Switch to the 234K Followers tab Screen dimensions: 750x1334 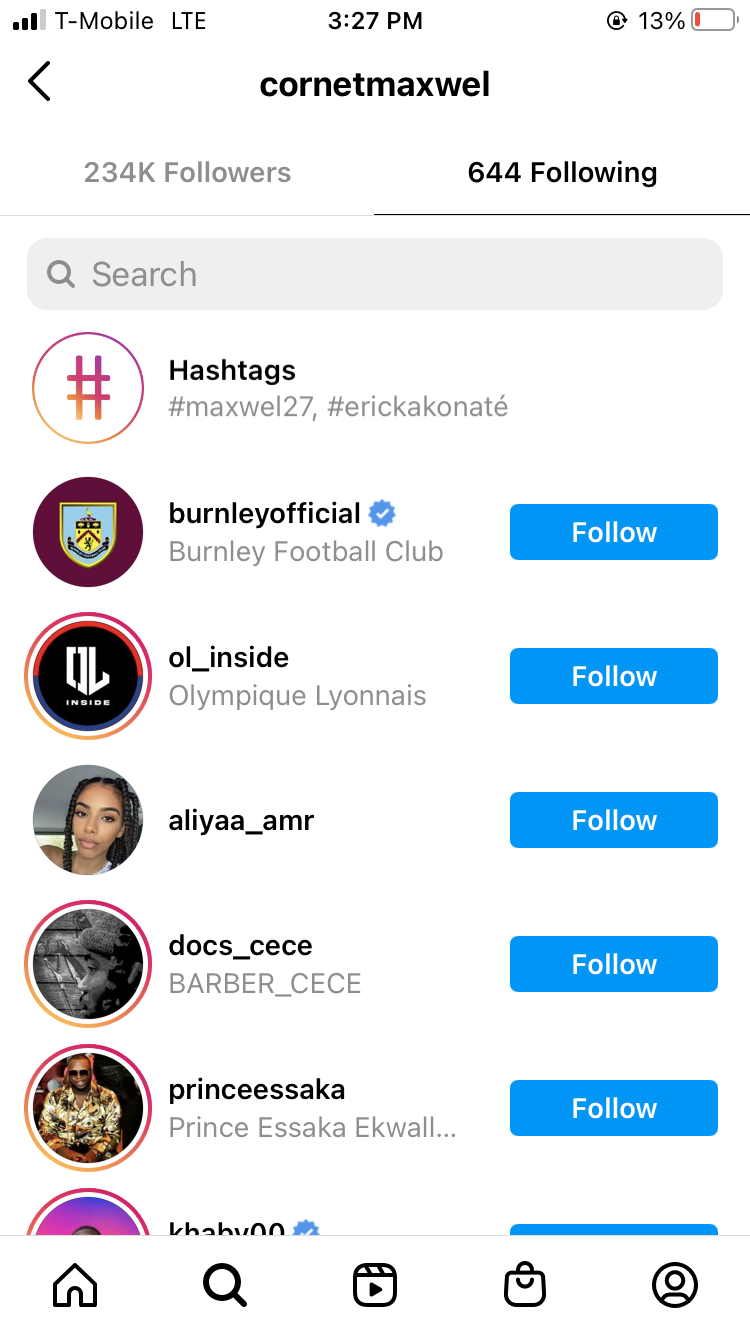coord(187,173)
